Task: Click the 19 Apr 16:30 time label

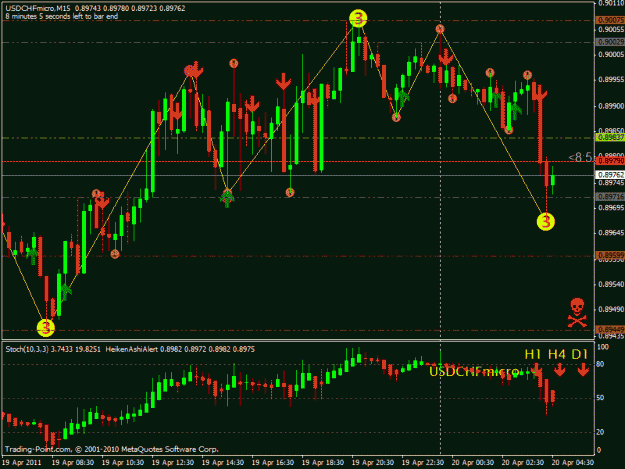Action: (x=273, y=463)
